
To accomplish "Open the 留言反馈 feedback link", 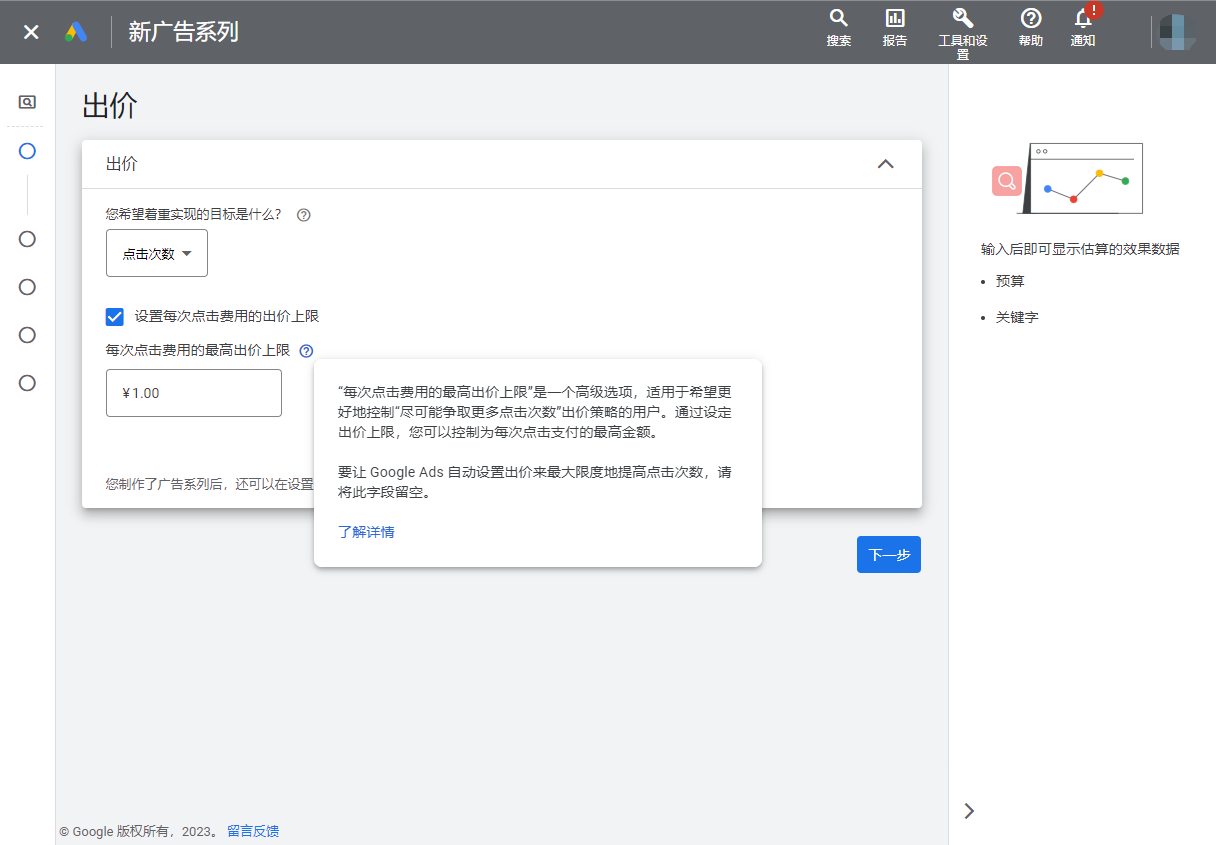I will 253,831.
